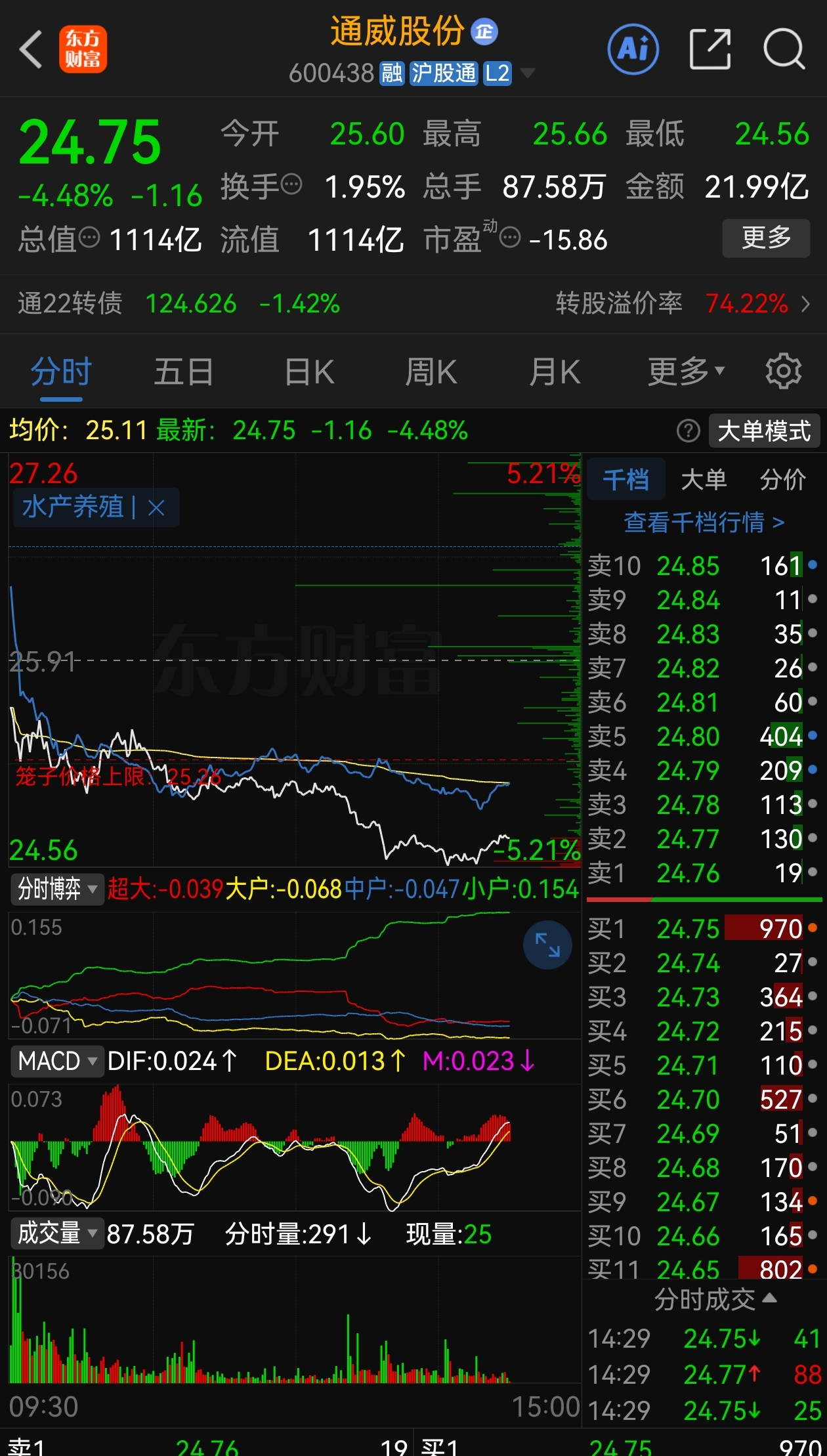
Task: Tap the 买6 24.70 order row
Action: [704, 1100]
